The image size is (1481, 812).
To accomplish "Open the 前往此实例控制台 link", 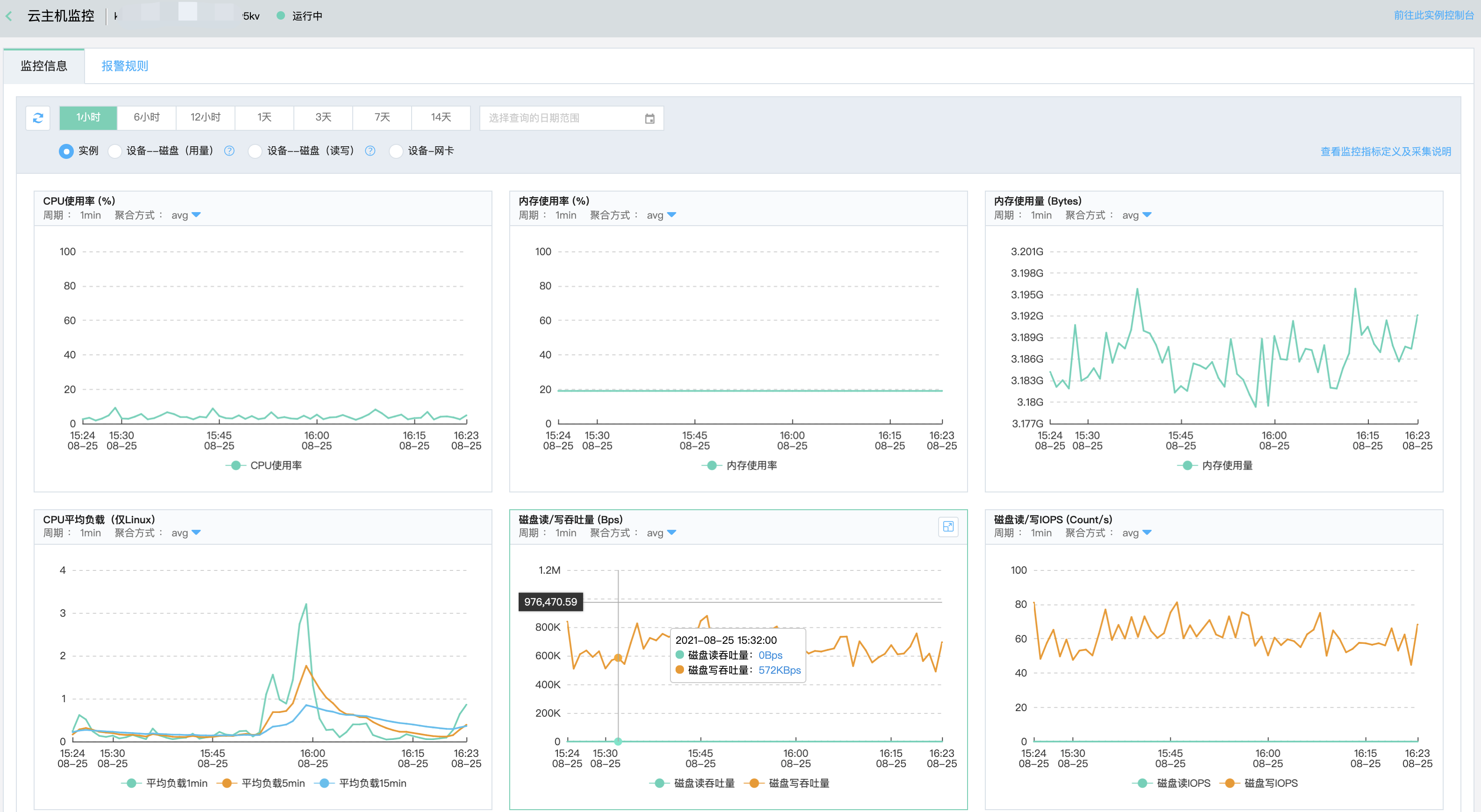I will click(x=1434, y=15).
